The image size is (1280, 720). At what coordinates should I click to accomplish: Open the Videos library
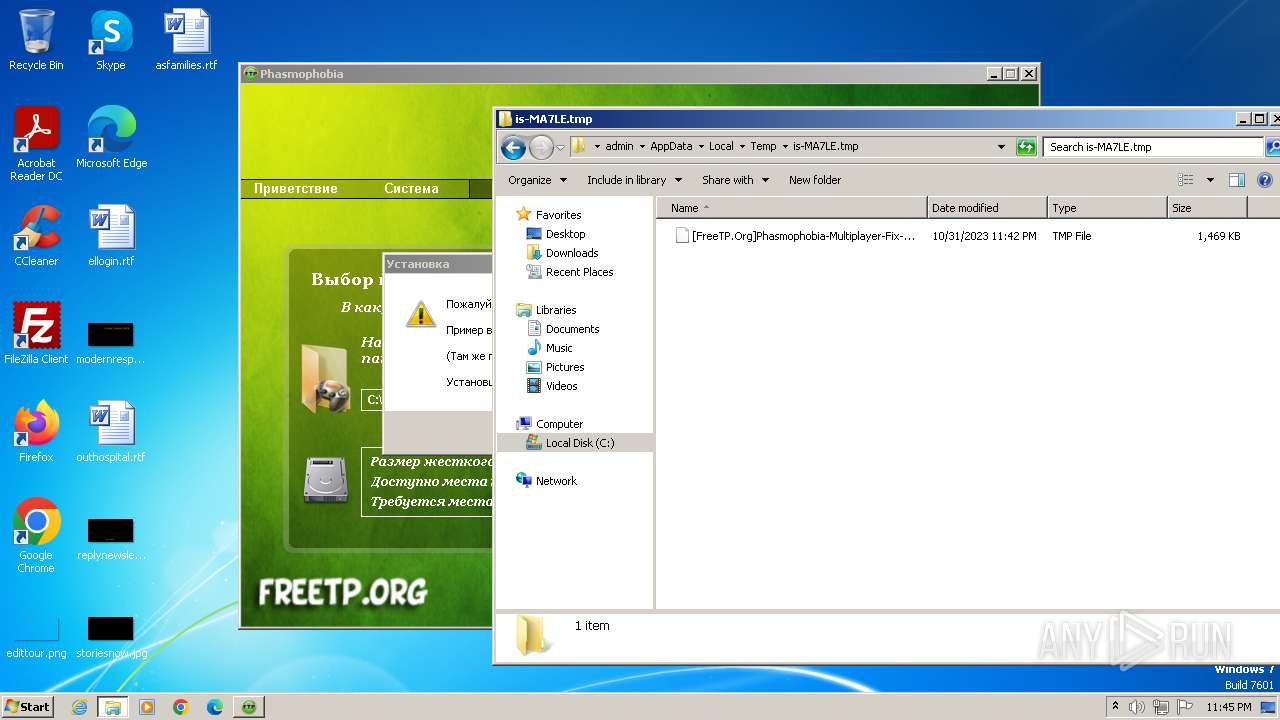(x=561, y=386)
